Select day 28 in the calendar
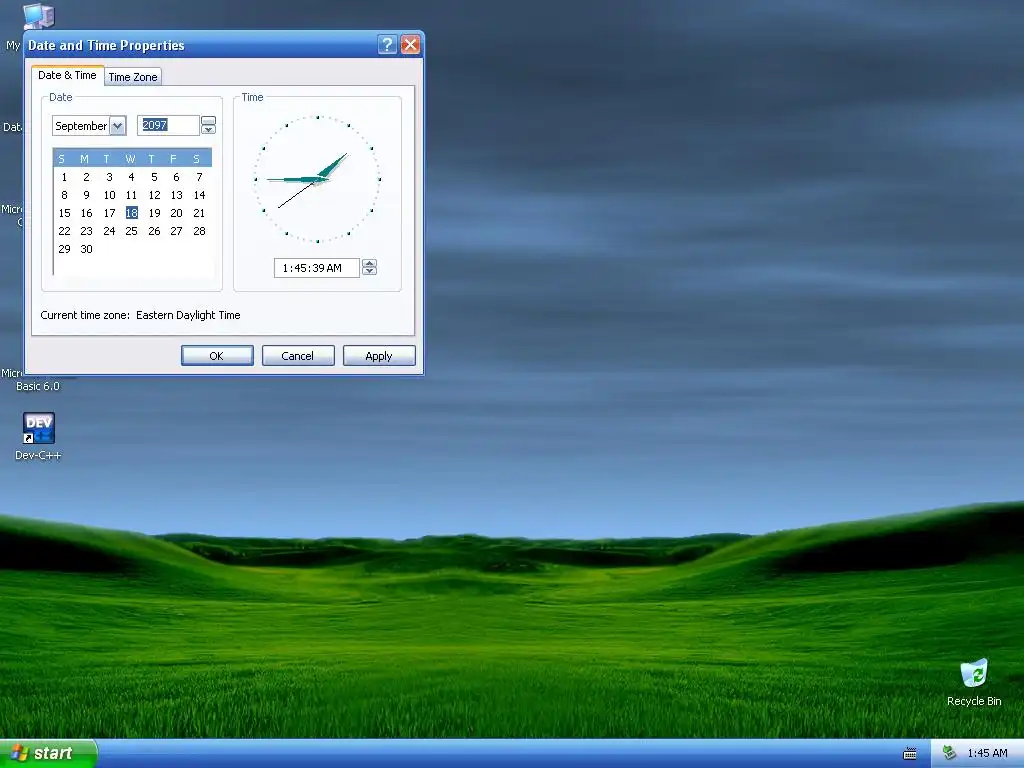This screenshot has height=768, width=1024. [199, 231]
